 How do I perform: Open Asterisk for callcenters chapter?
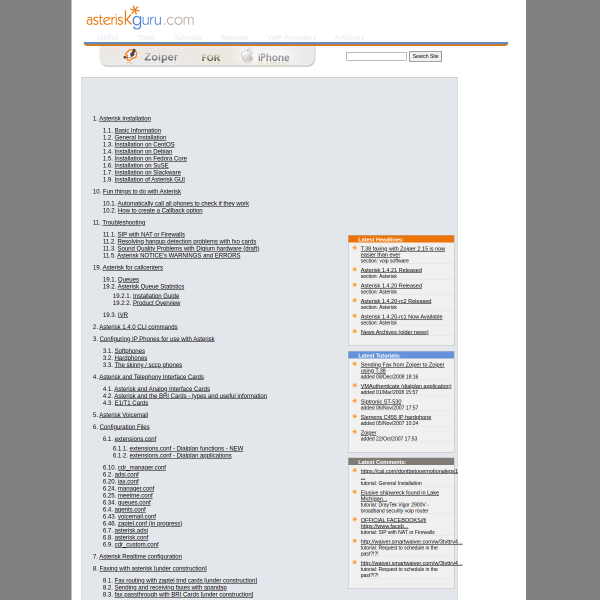133,267
